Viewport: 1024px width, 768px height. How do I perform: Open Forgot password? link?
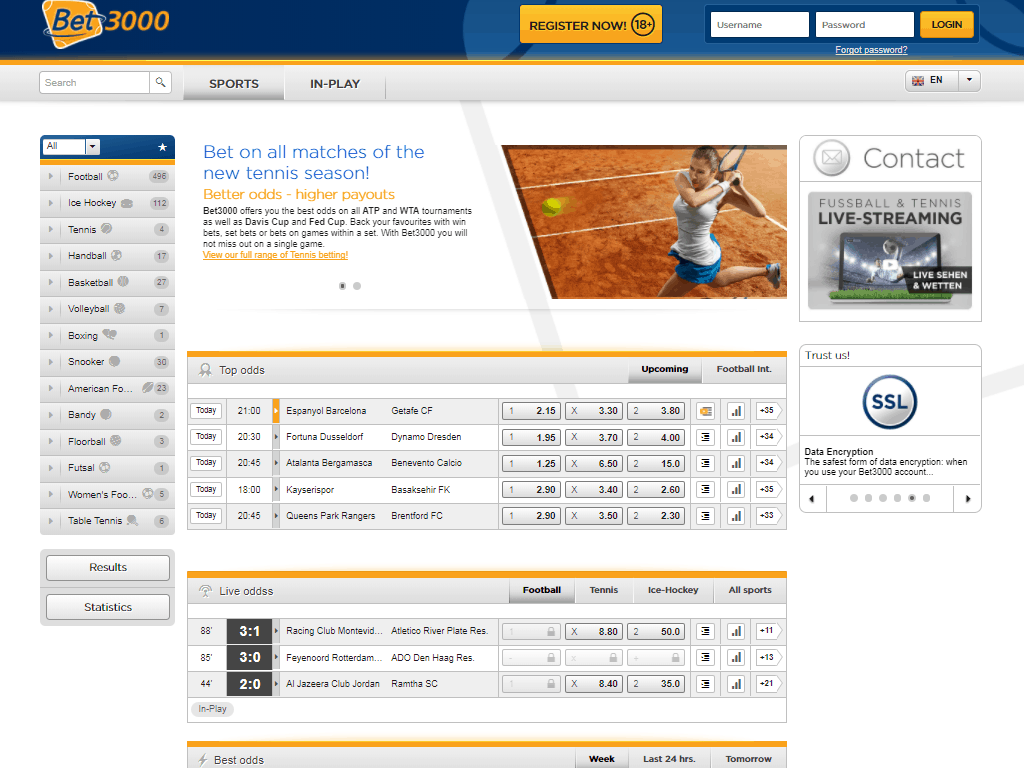point(871,50)
